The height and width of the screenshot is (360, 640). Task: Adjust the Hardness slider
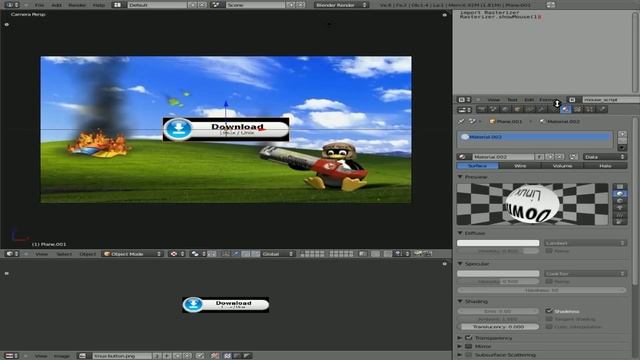(x=542, y=290)
